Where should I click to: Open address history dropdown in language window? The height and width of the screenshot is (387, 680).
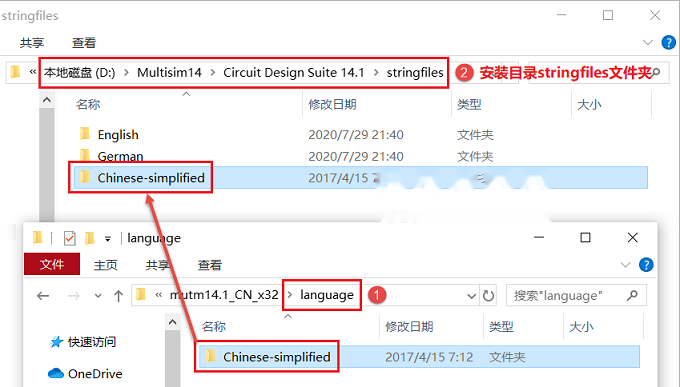tap(471, 296)
